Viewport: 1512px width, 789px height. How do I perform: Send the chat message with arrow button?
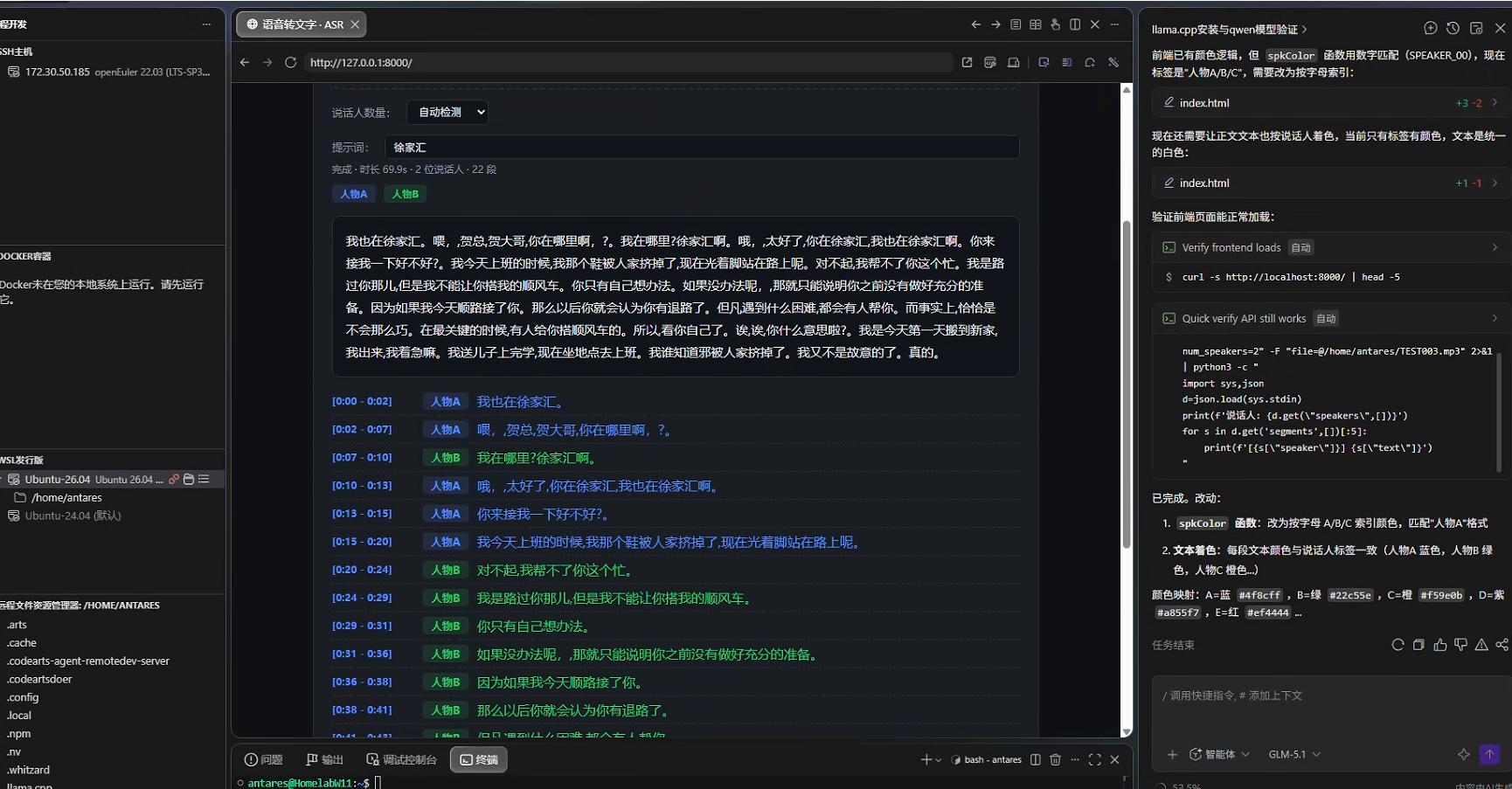1490,754
